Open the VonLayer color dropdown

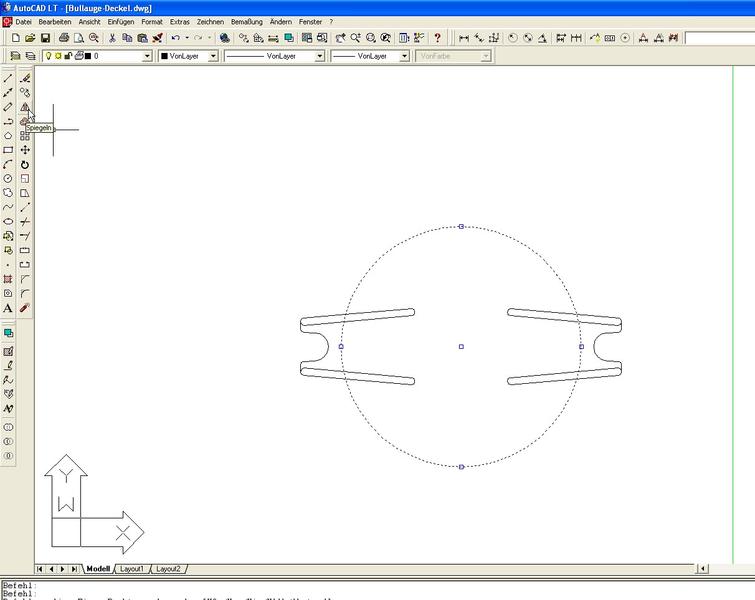point(213,56)
